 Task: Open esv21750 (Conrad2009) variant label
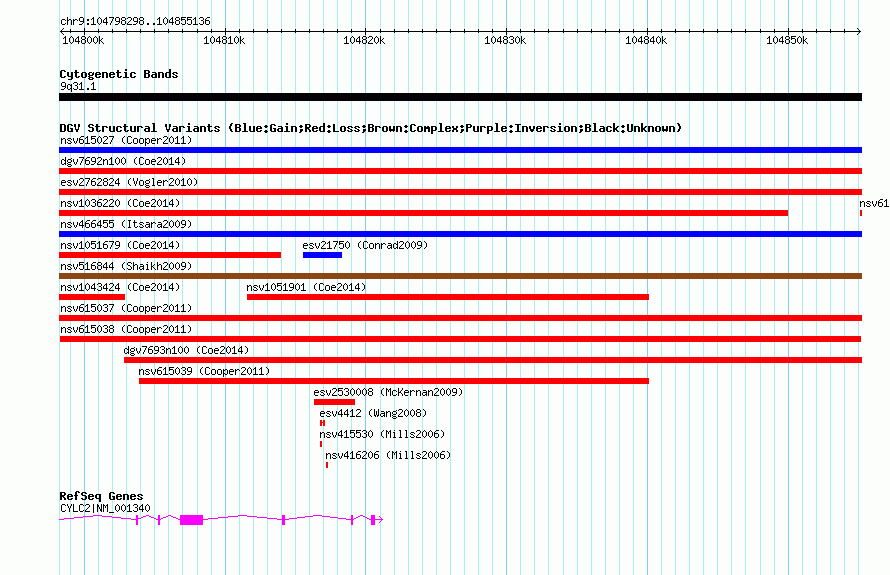coord(365,245)
